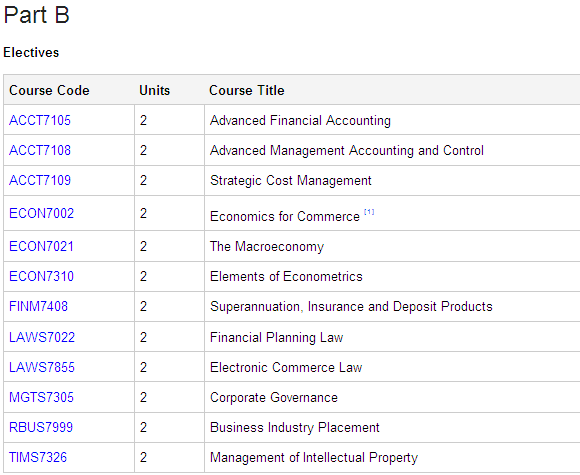The image size is (580, 475).
Task: Open the ACCT7109 course link
Action: click(x=40, y=180)
